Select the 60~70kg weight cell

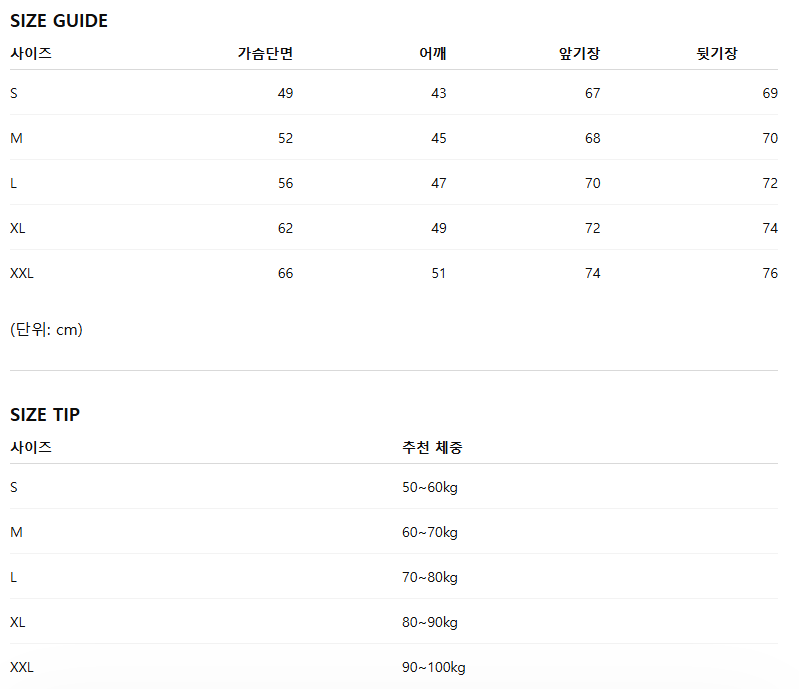[x=430, y=533]
